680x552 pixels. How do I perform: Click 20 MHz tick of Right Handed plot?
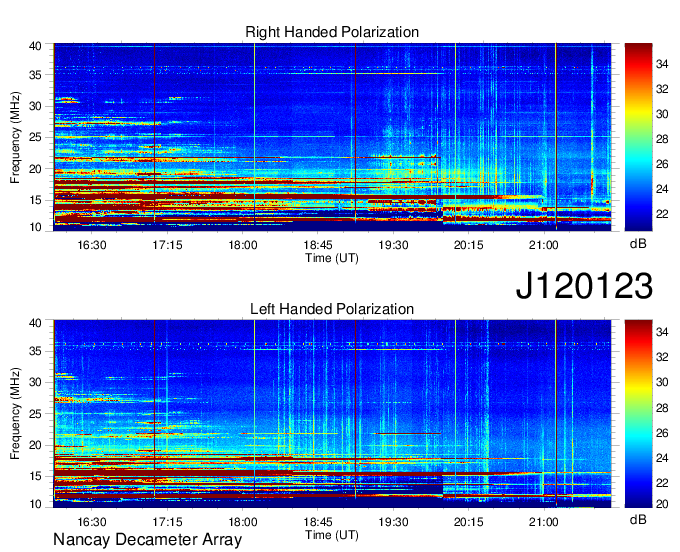tap(35, 169)
